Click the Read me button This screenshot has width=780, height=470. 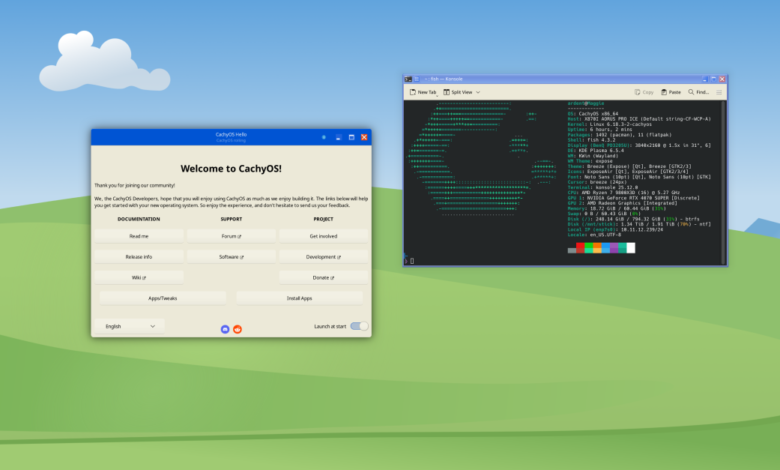[139, 236]
